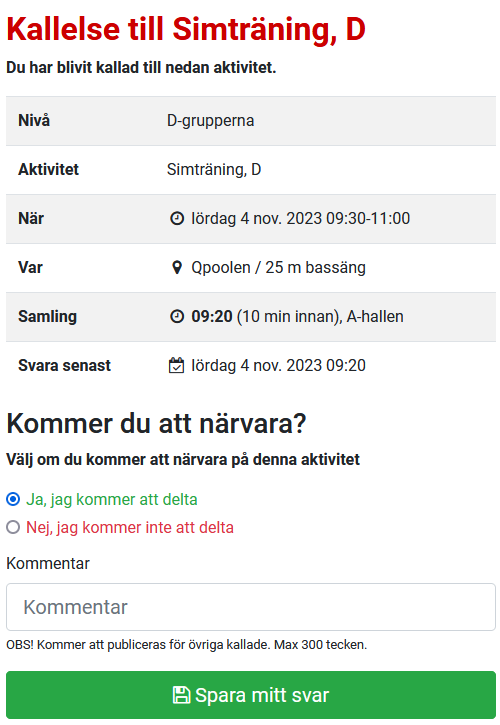This screenshot has width=500, height=725.
Task: Select the 'Ja, jag kommer att delta' radio button
Action: tap(13, 499)
